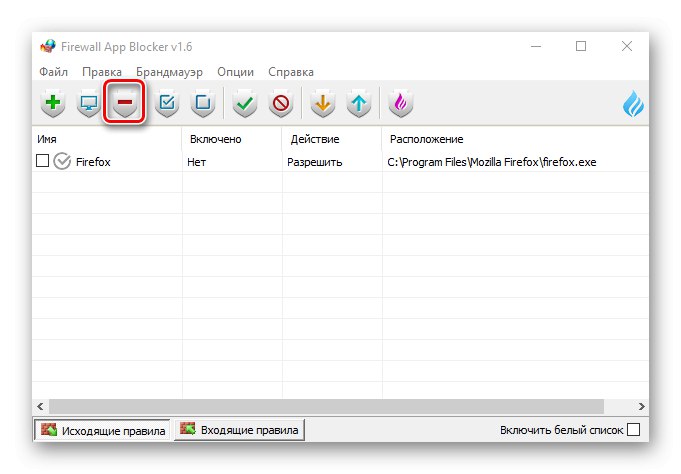Click the horizontal scrollbar left arrow

pos(40,407)
